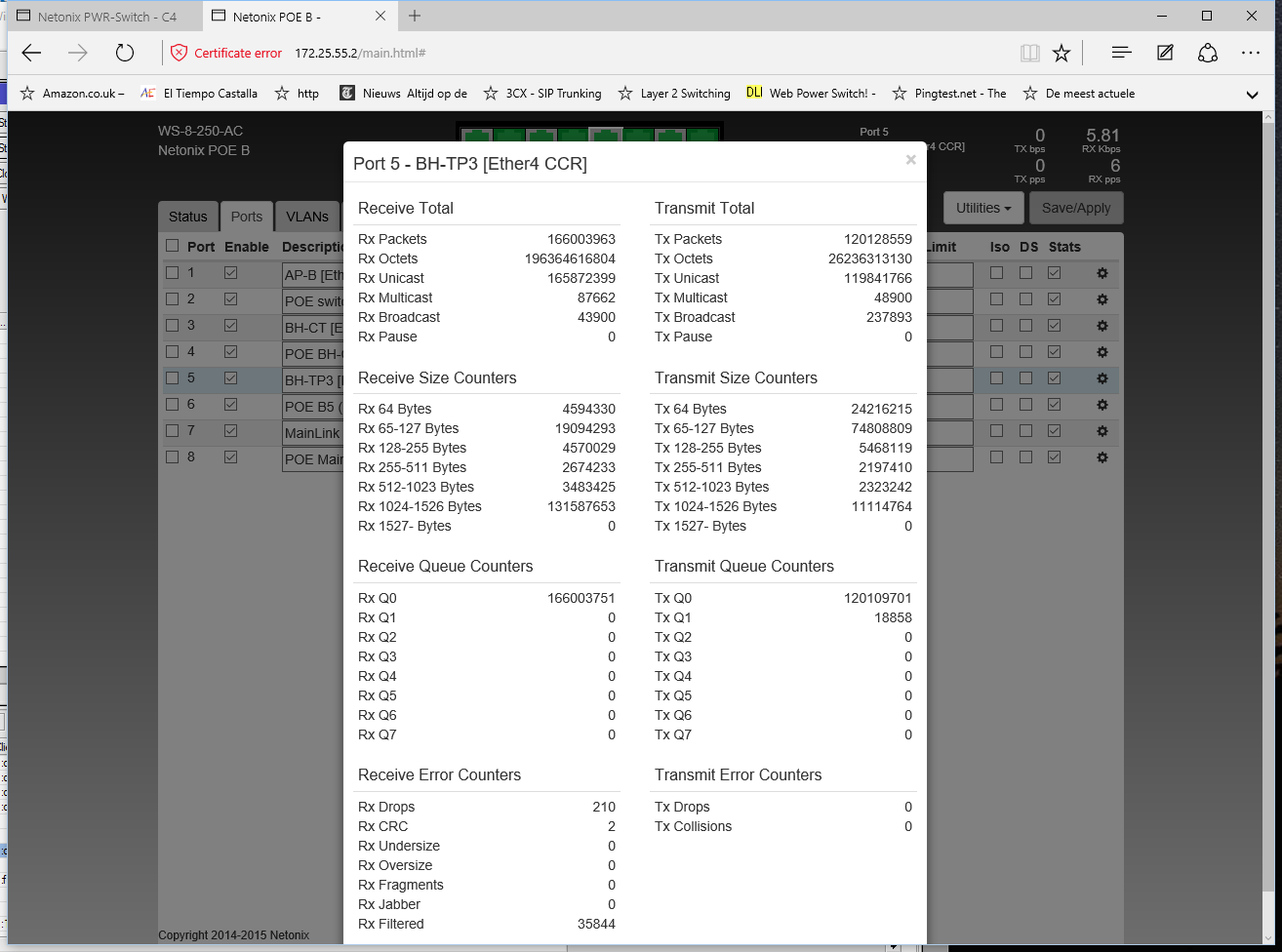Open 3CX - SIP Trunking bookmark
This screenshot has width=1282, height=952.
pos(541,94)
